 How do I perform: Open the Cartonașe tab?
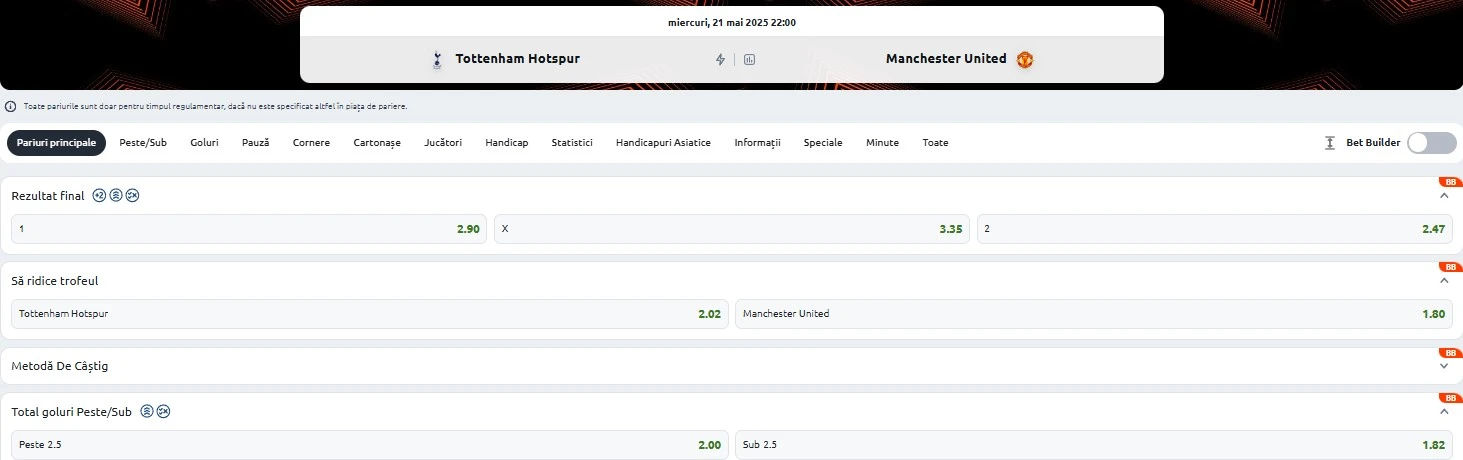(377, 143)
